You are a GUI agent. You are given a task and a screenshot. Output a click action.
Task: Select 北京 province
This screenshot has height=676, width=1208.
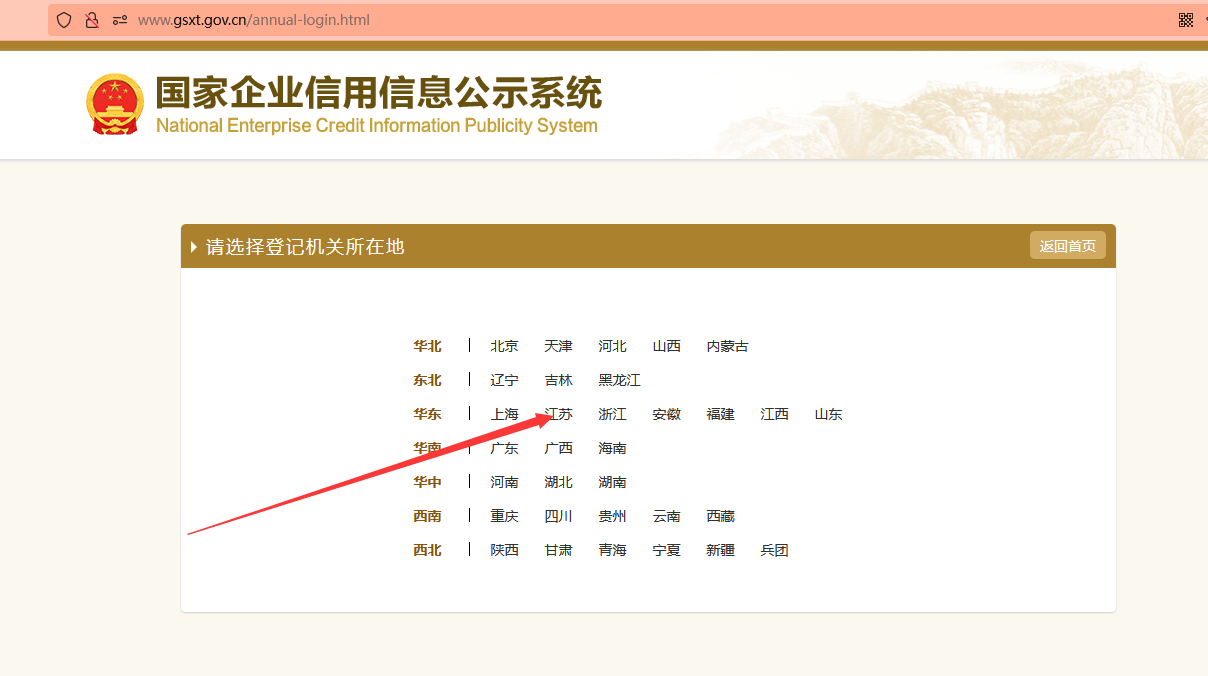point(505,346)
